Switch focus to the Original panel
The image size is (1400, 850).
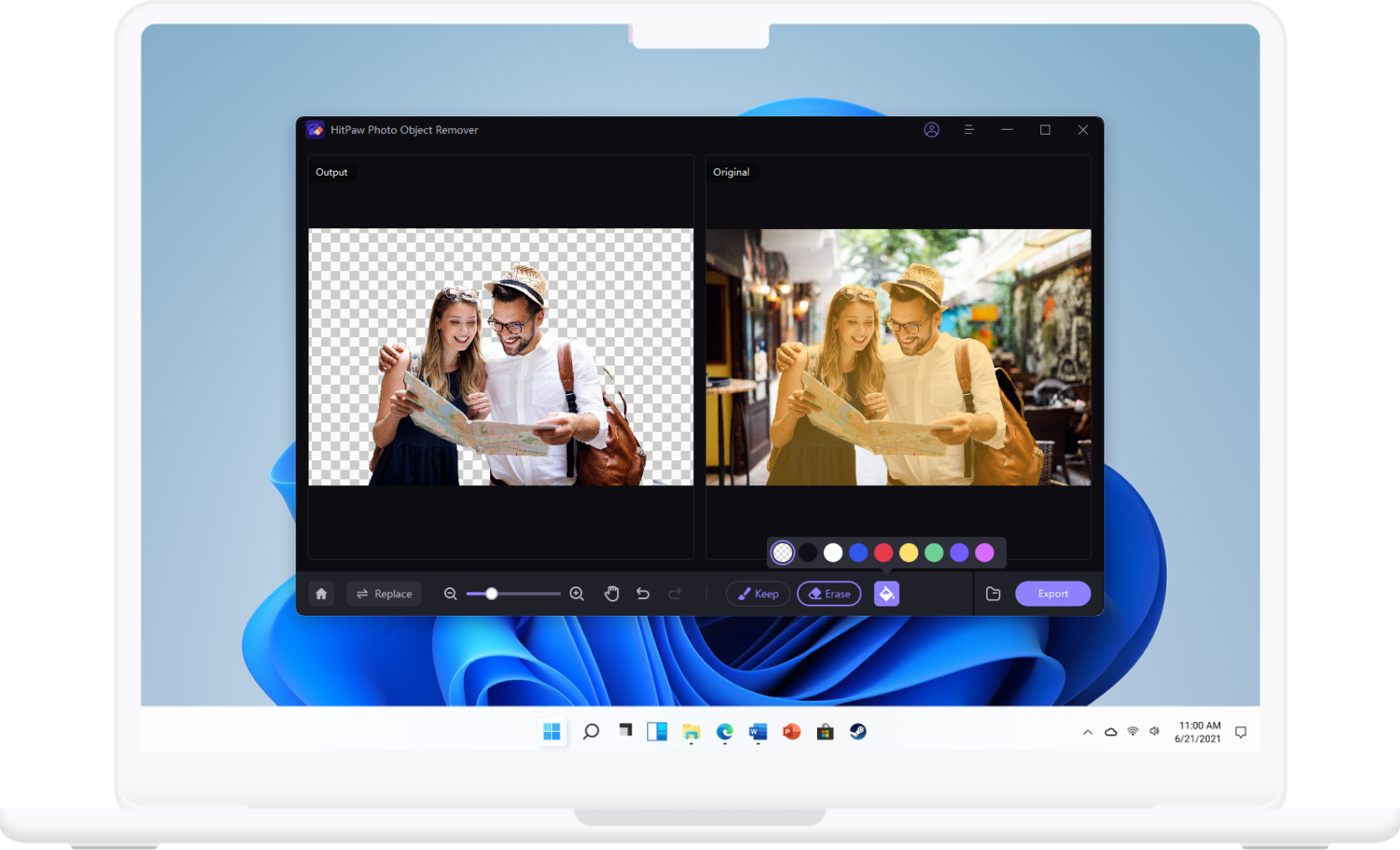point(733,172)
